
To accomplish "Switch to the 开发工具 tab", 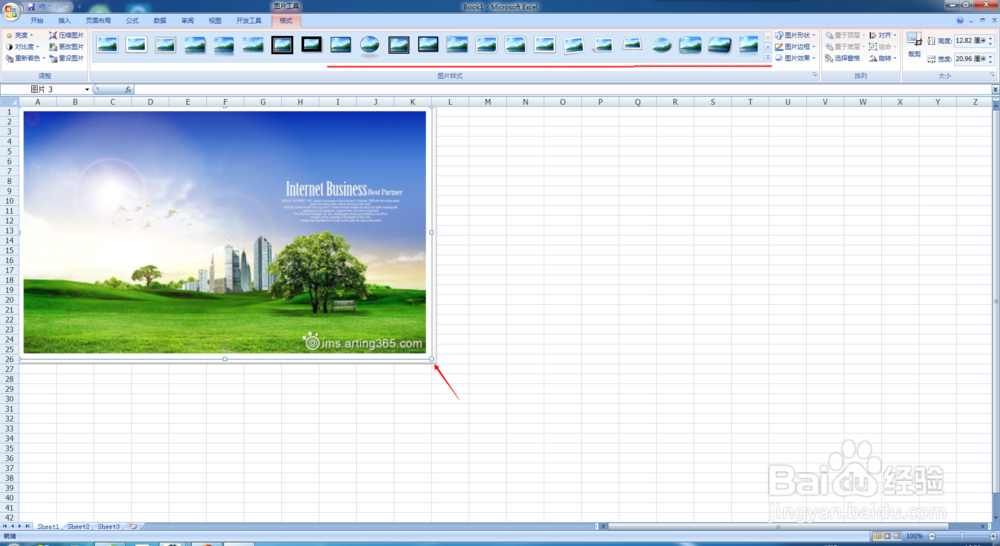I will click(x=249, y=20).
